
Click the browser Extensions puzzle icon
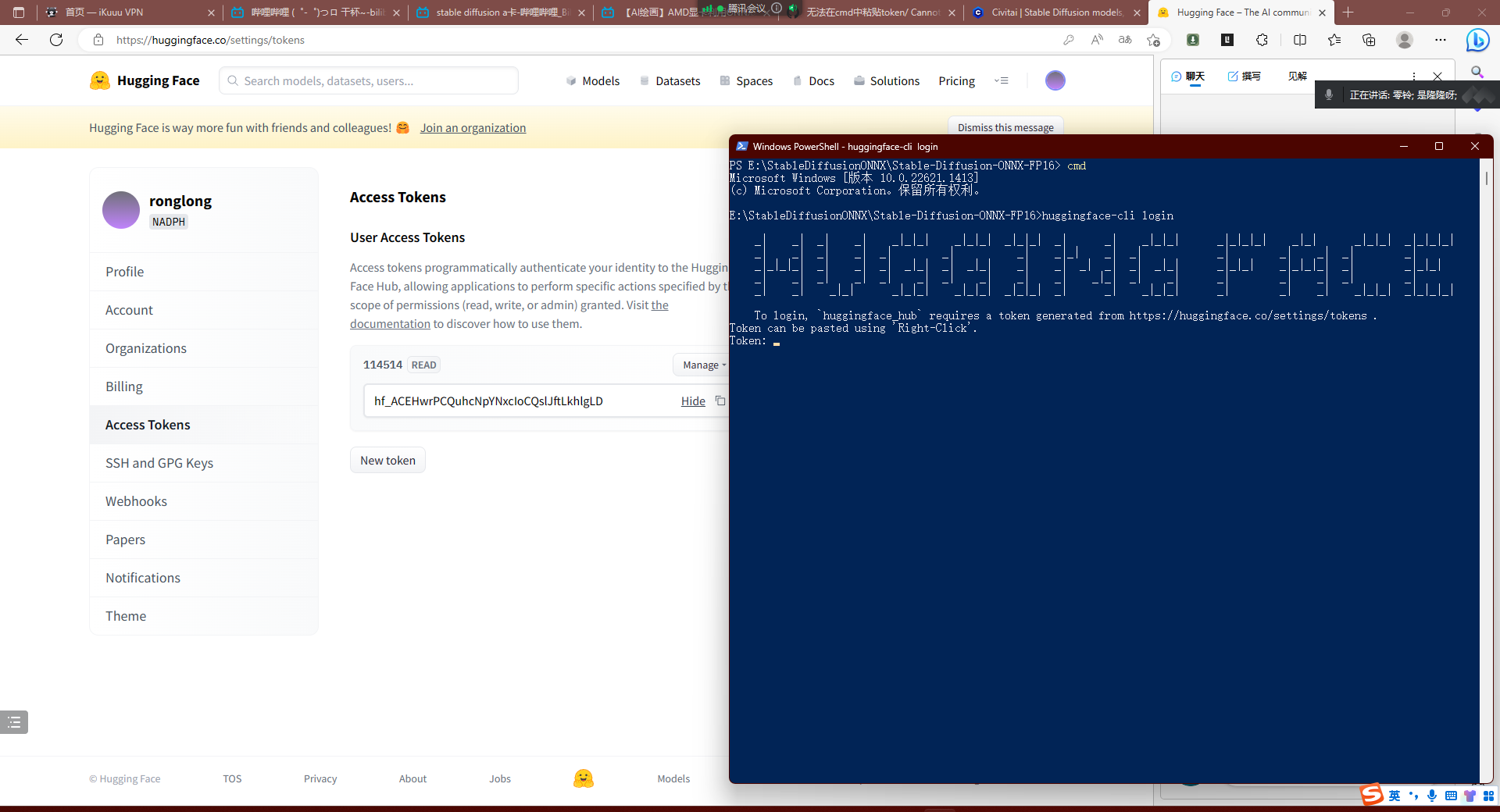click(x=1261, y=40)
